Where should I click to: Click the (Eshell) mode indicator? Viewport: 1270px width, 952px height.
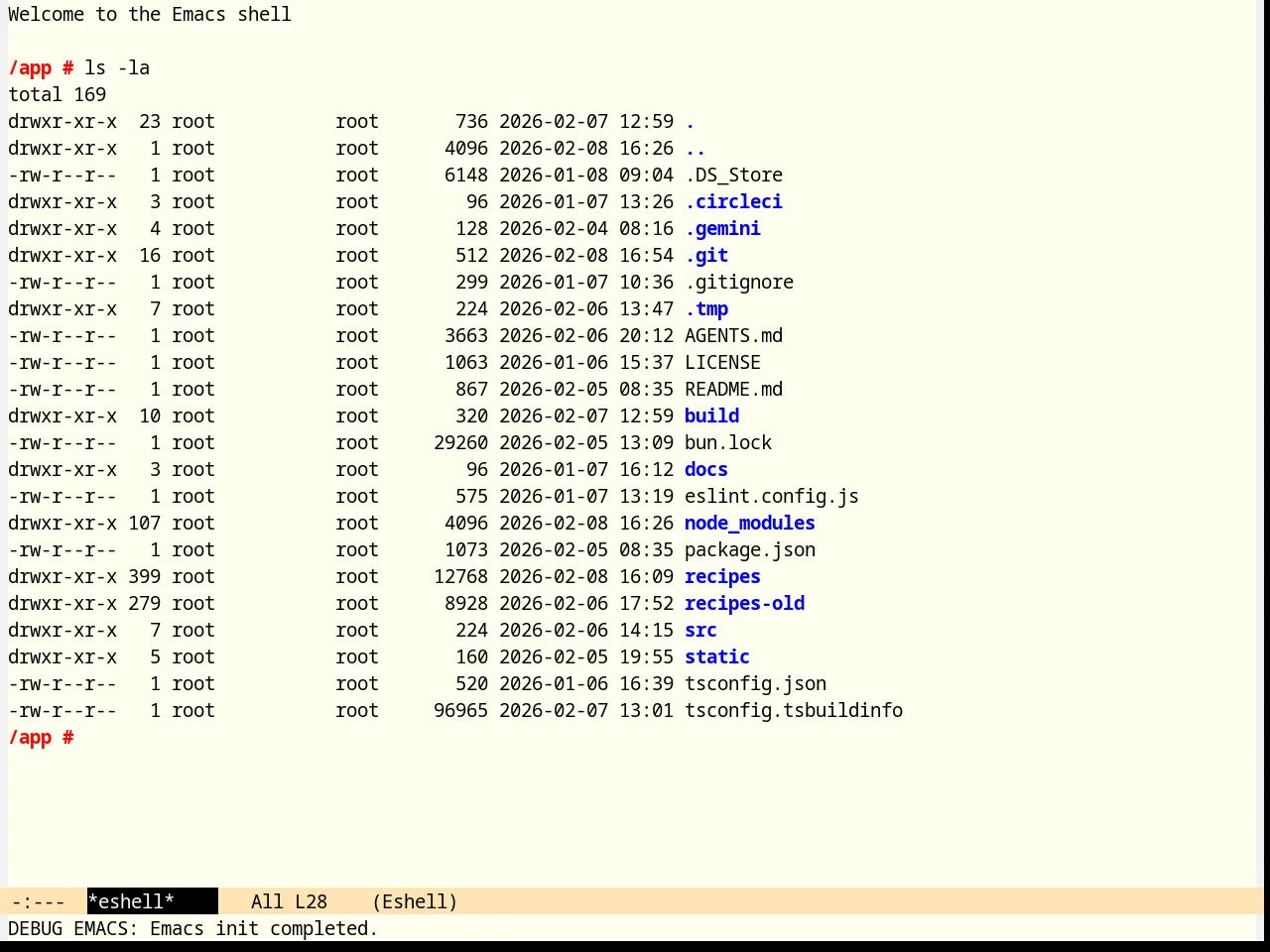(x=415, y=901)
